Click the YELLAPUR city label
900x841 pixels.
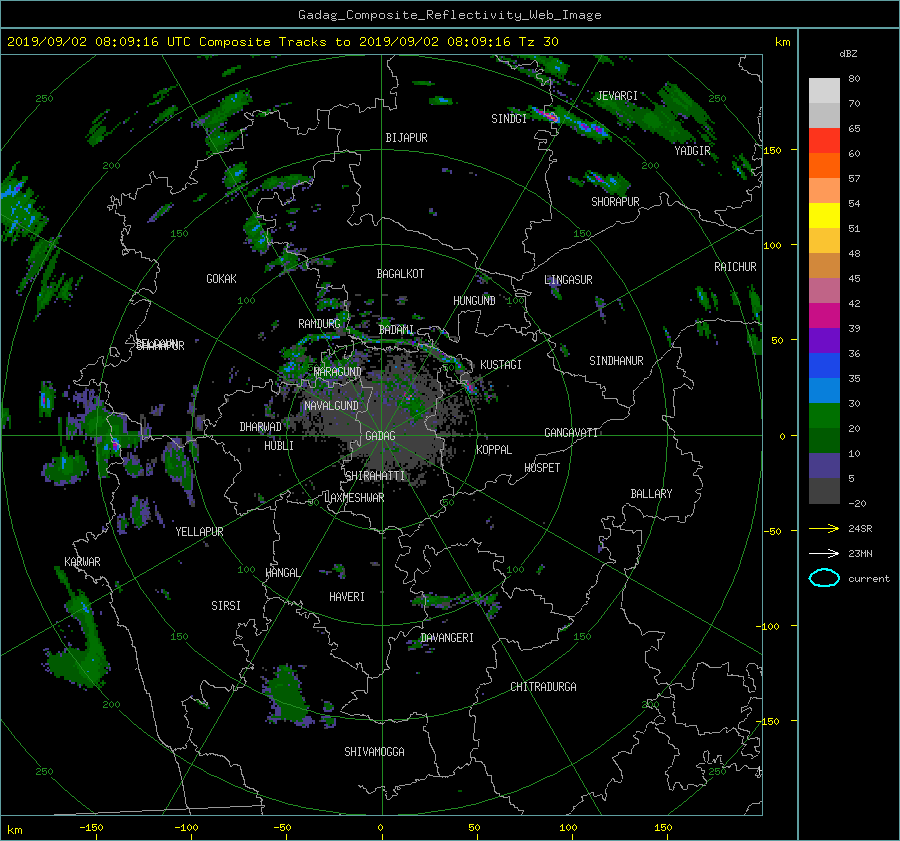click(199, 532)
